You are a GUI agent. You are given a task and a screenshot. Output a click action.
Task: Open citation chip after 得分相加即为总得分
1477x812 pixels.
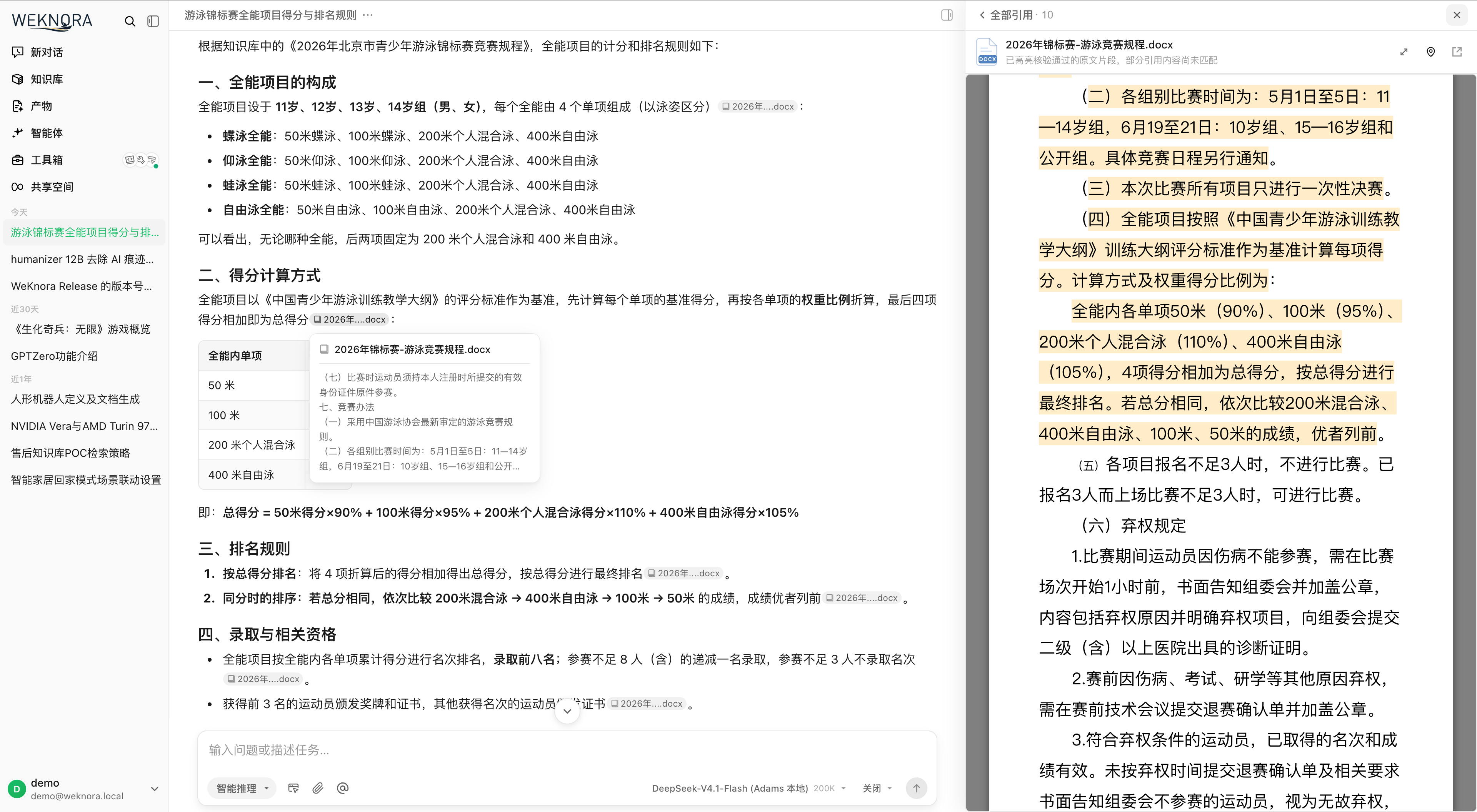tap(349, 320)
